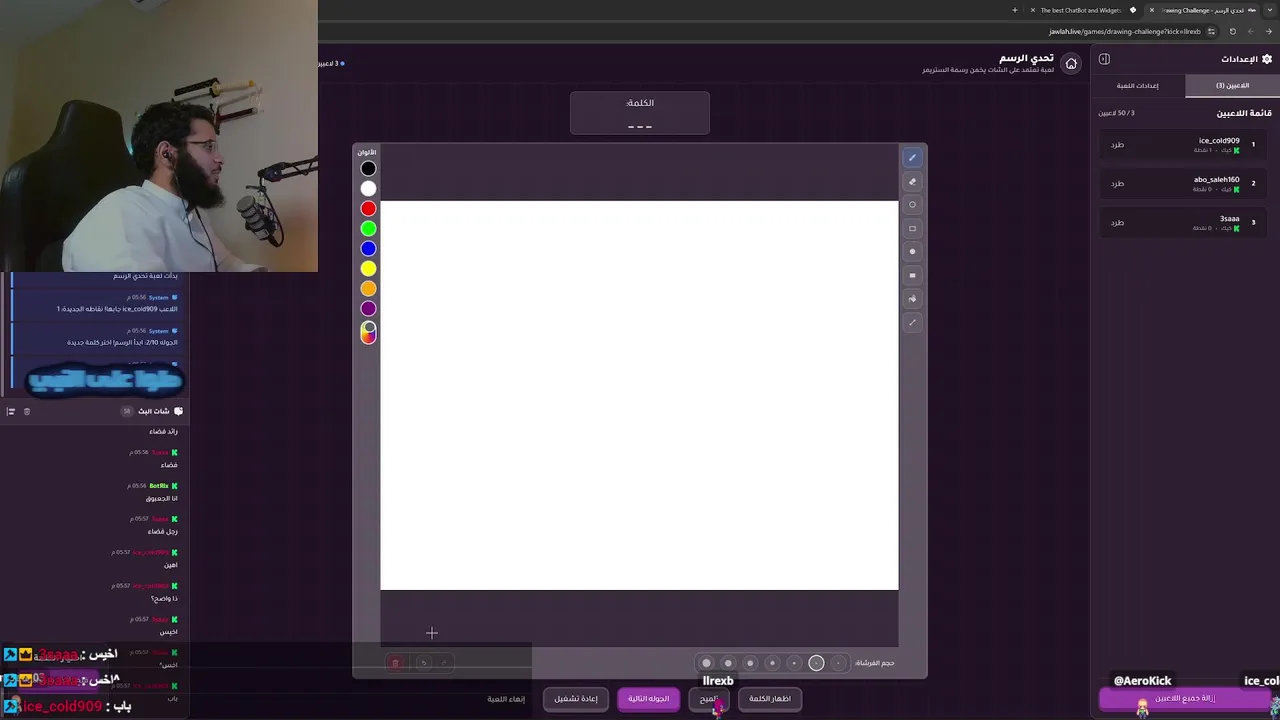The width and height of the screenshot is (1280, 720).
Task: Kick player abo_saleh160 with طرد
Action: (x=1117, y=183)
